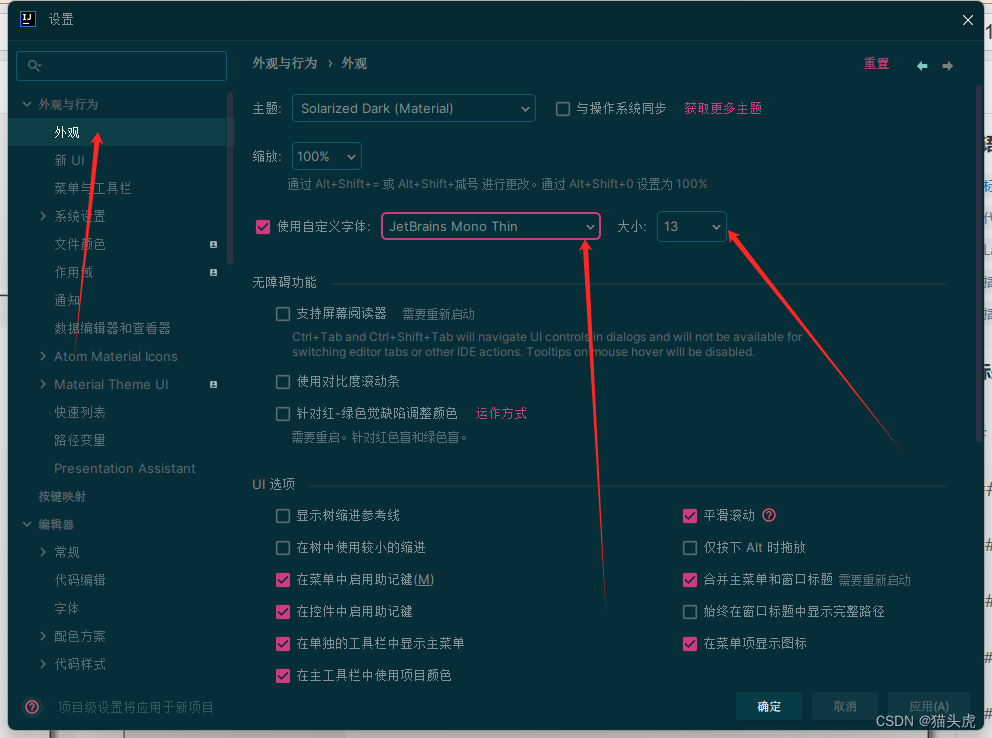Collapse the 外观与行为 tree section
The width and height of the screenshot is (992, 738).
click(x=27, y=104)
